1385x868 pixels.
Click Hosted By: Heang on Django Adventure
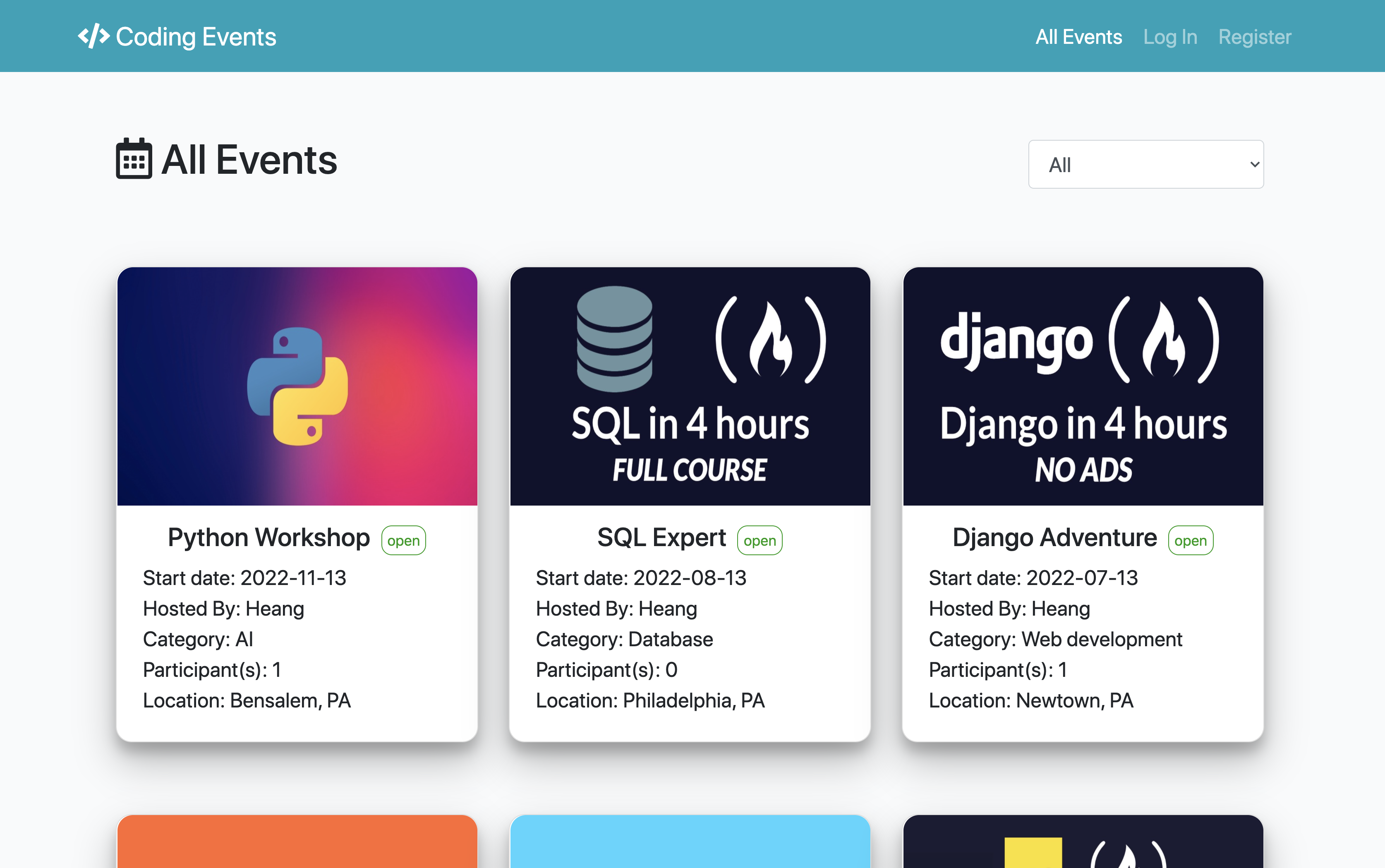[1010, 609]
